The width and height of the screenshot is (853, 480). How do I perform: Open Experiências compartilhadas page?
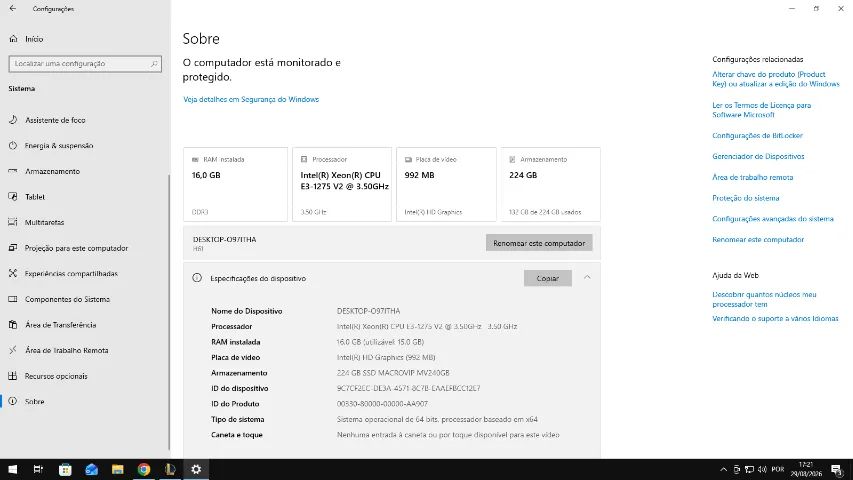point(71,273)
